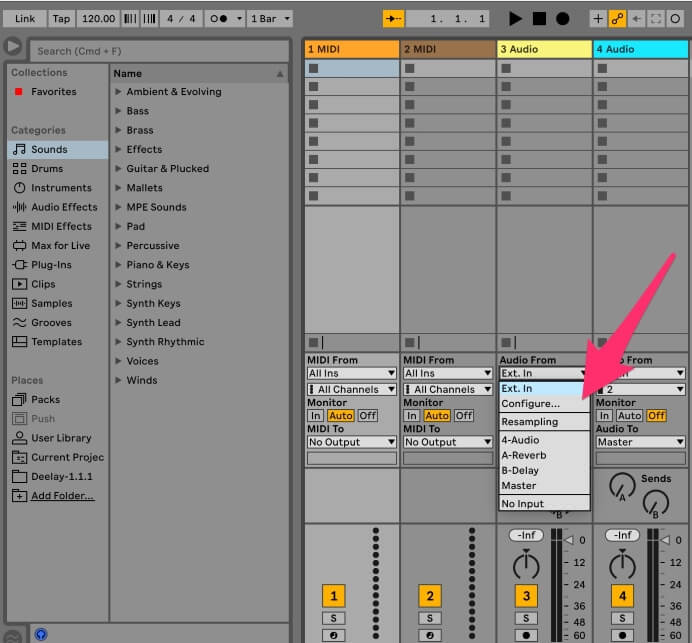Image resolution: width=692 pixels, height=643 pixels.
Task: Open the Audio Effects category
Action: click(64, 207)
